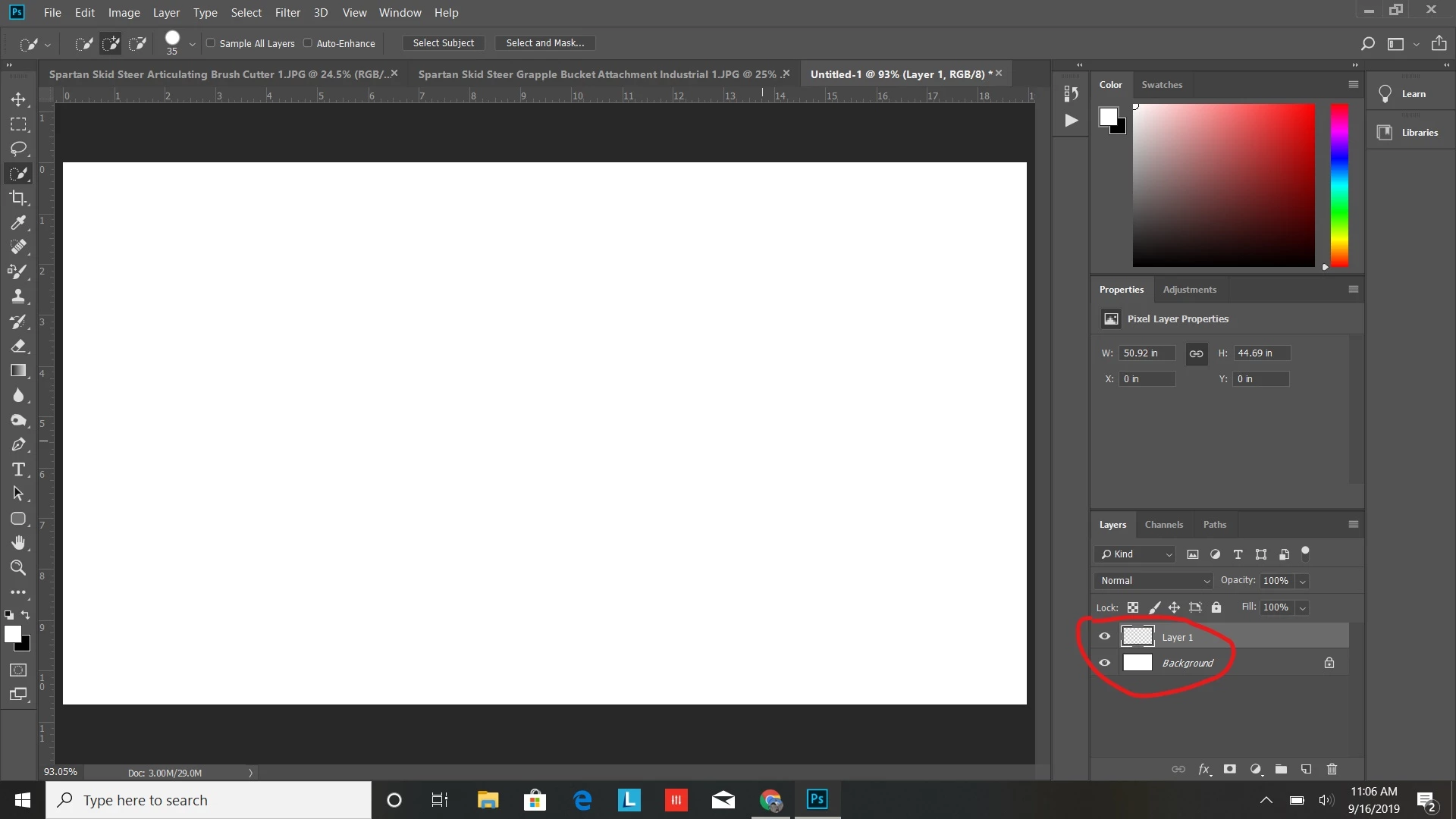Enable the Auto-Enhance checkbox
Image resolution: width=1456 pixels, height=819 pixels.
308,43
